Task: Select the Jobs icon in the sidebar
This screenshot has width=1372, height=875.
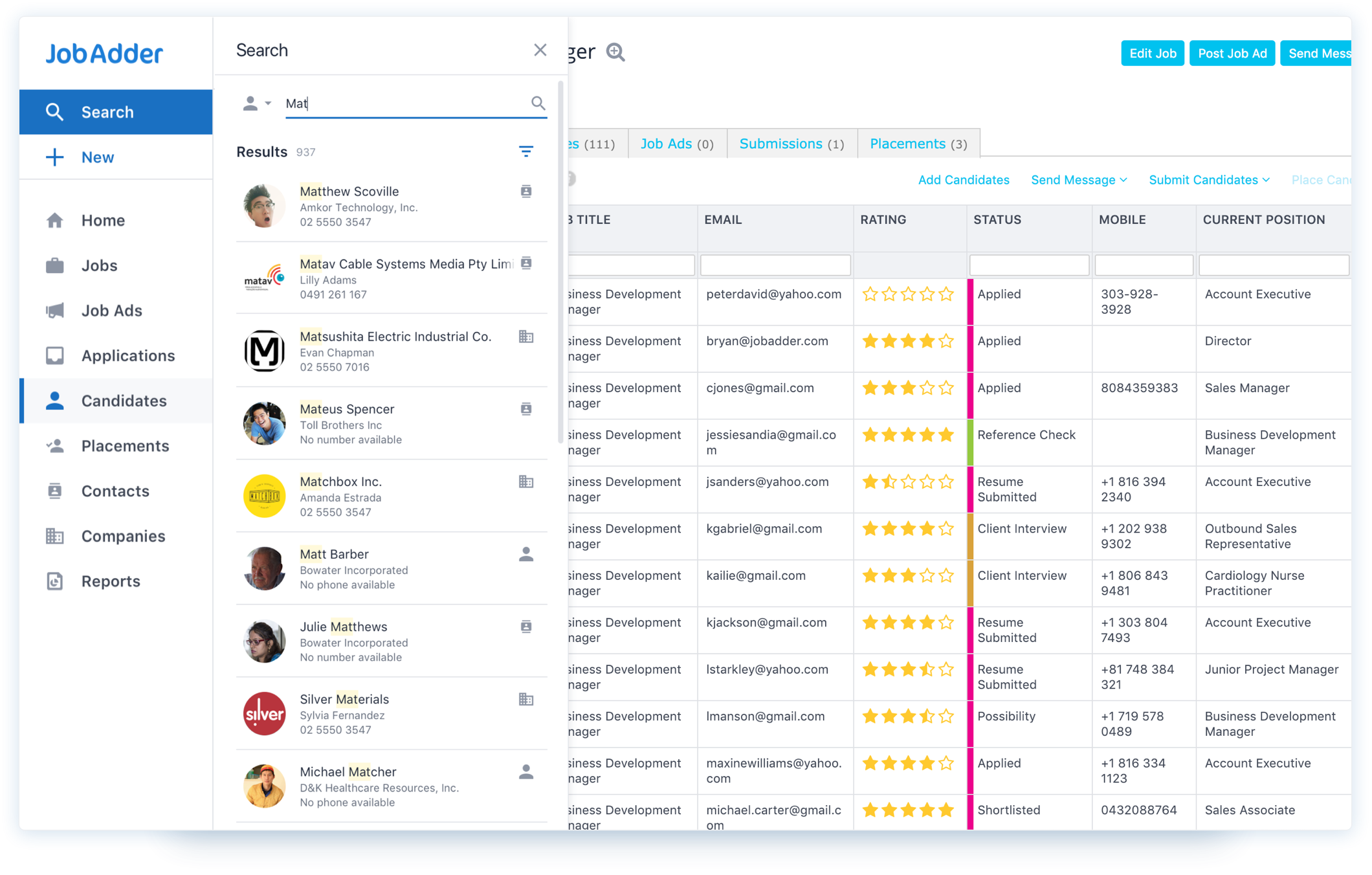Action: click(x=55, y=265)
